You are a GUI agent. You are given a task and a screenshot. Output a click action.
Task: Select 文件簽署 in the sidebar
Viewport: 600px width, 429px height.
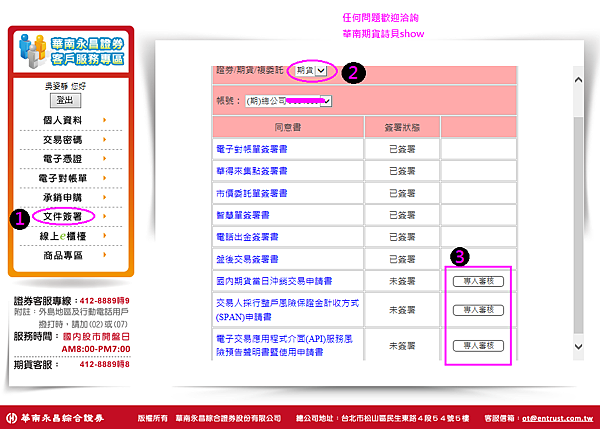[62, 217]
